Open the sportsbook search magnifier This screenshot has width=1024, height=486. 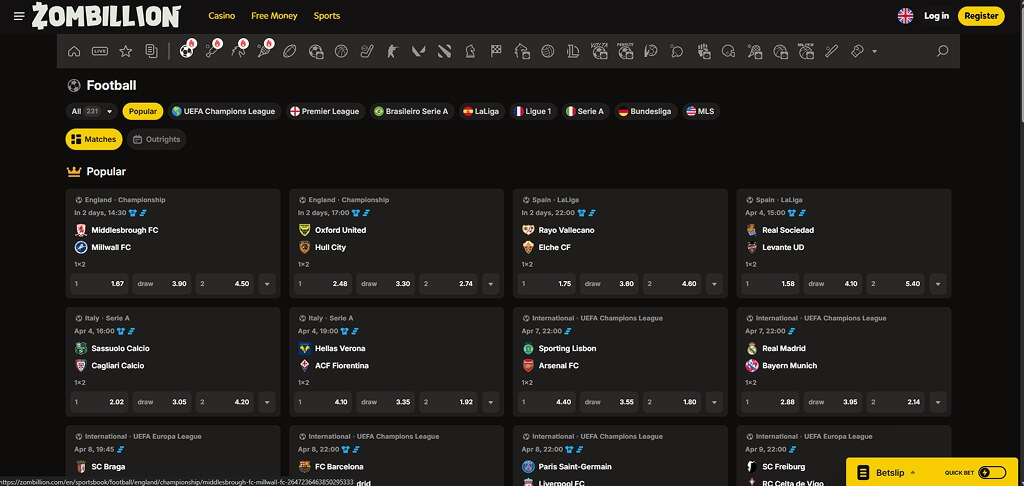coord(942,51)
